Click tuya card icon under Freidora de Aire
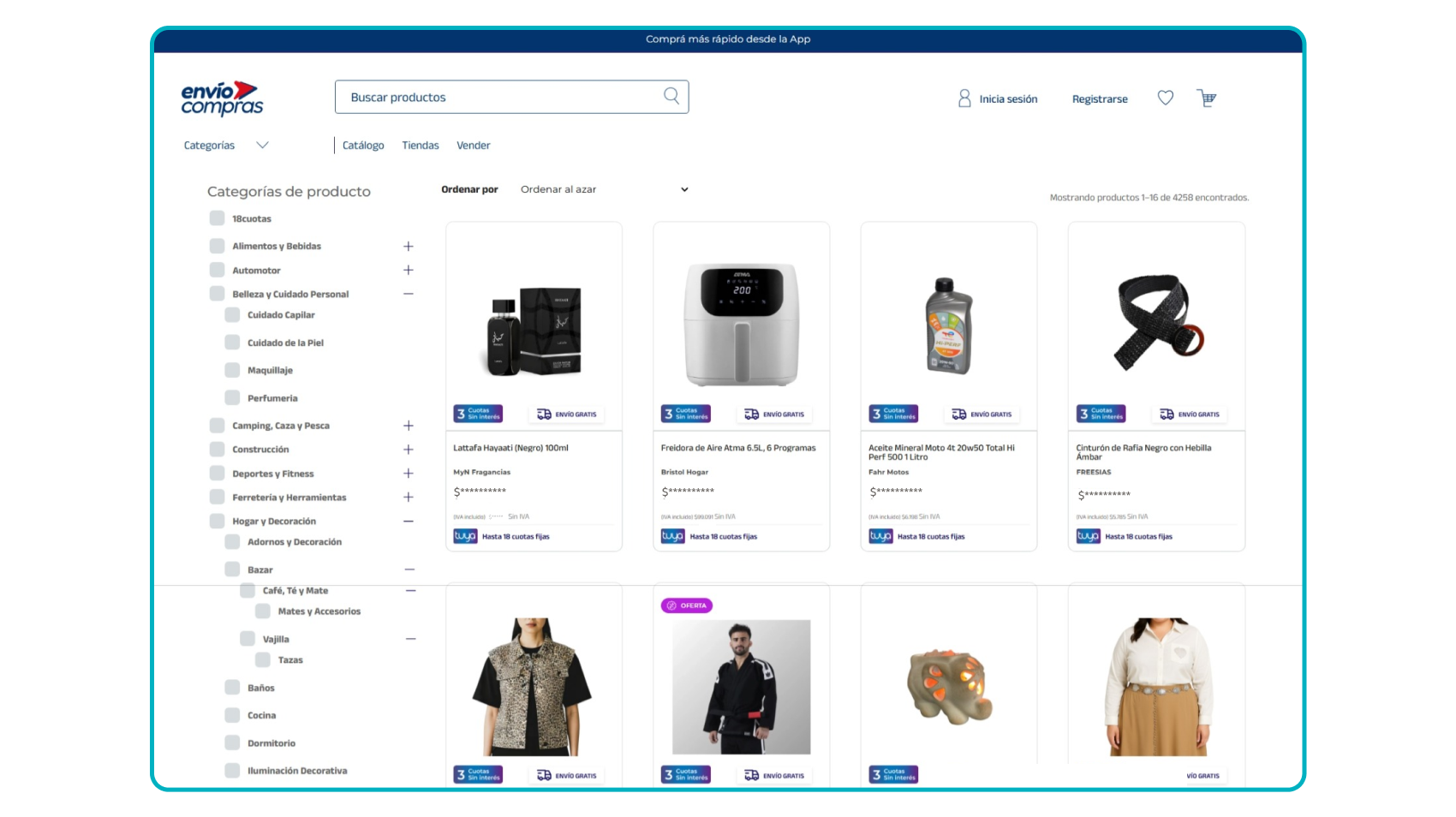The height and width of the screenshot is (817, 1456). tap(672, 536)
